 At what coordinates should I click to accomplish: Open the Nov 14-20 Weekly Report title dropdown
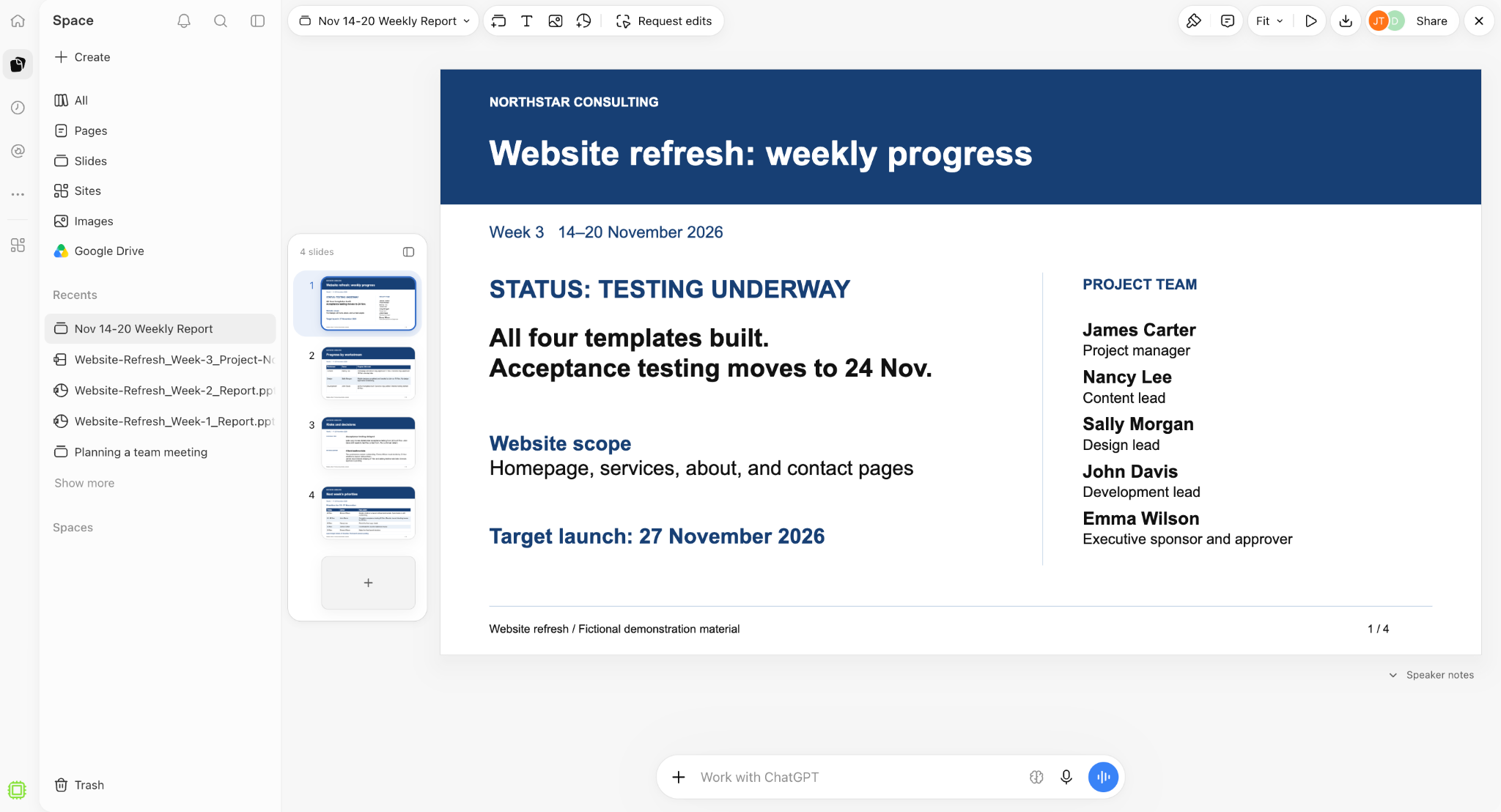pyautogui.click(x=385, y=21)
